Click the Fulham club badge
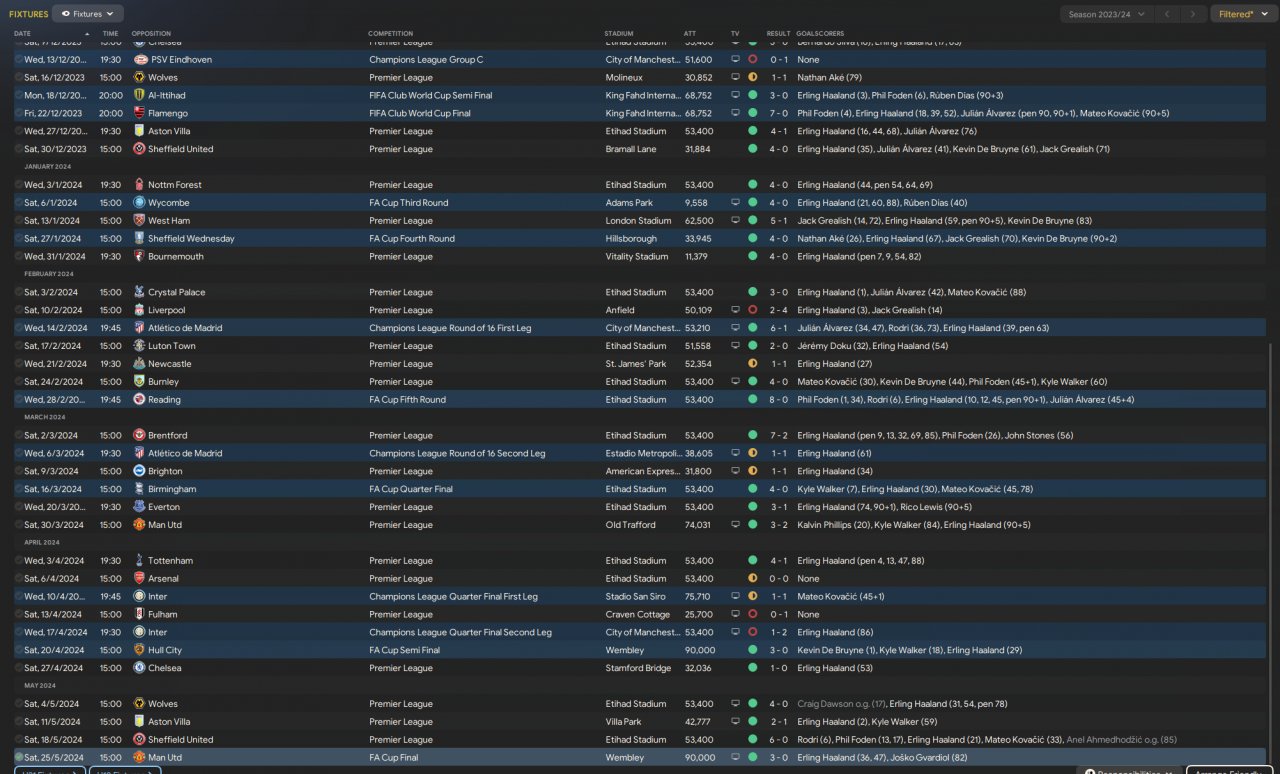The height and width of the screenshot is (774, 1280). tap(140, 615)
